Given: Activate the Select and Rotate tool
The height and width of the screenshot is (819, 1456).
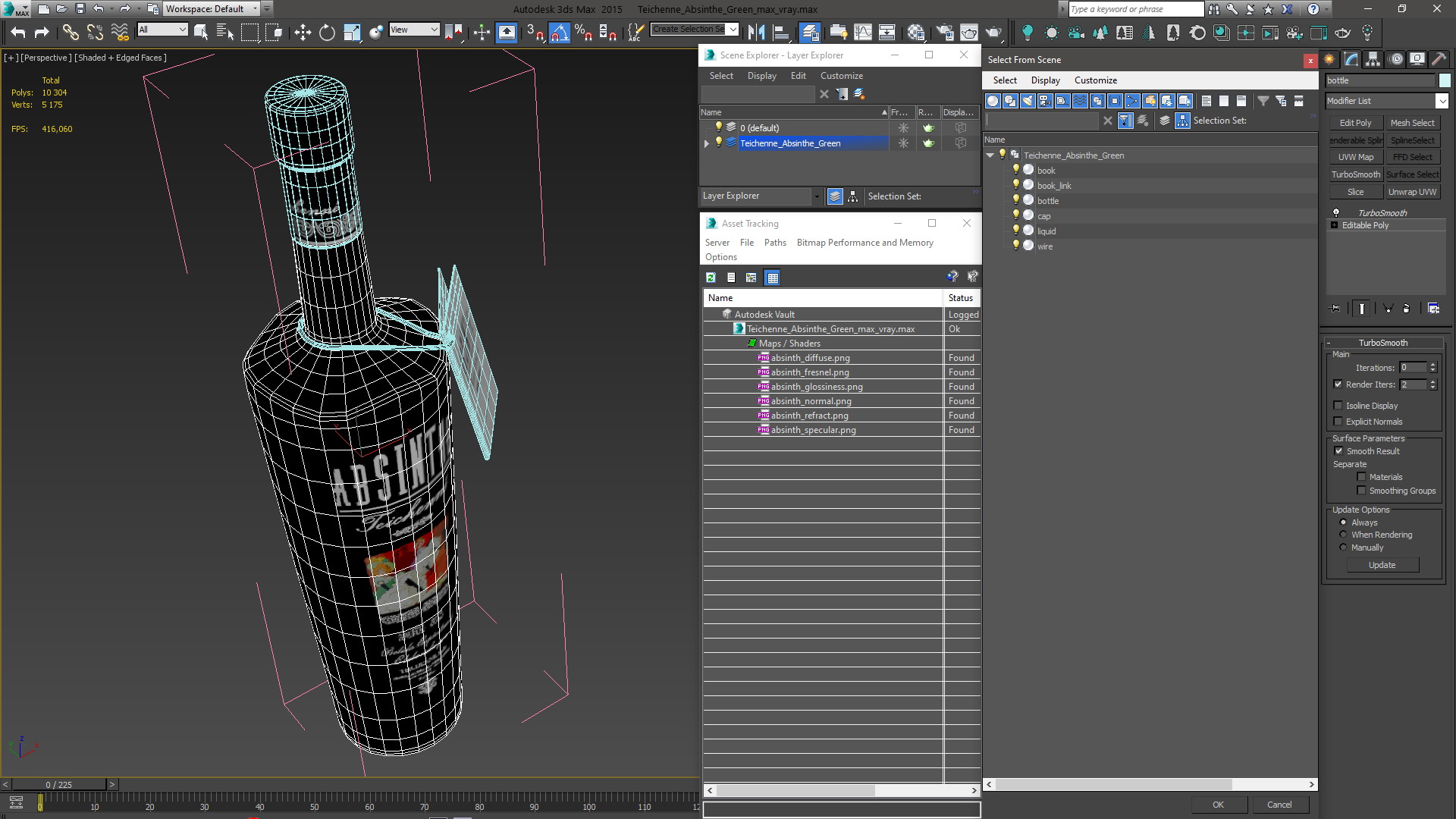Looking at the screenshot, I should point(327,32).
